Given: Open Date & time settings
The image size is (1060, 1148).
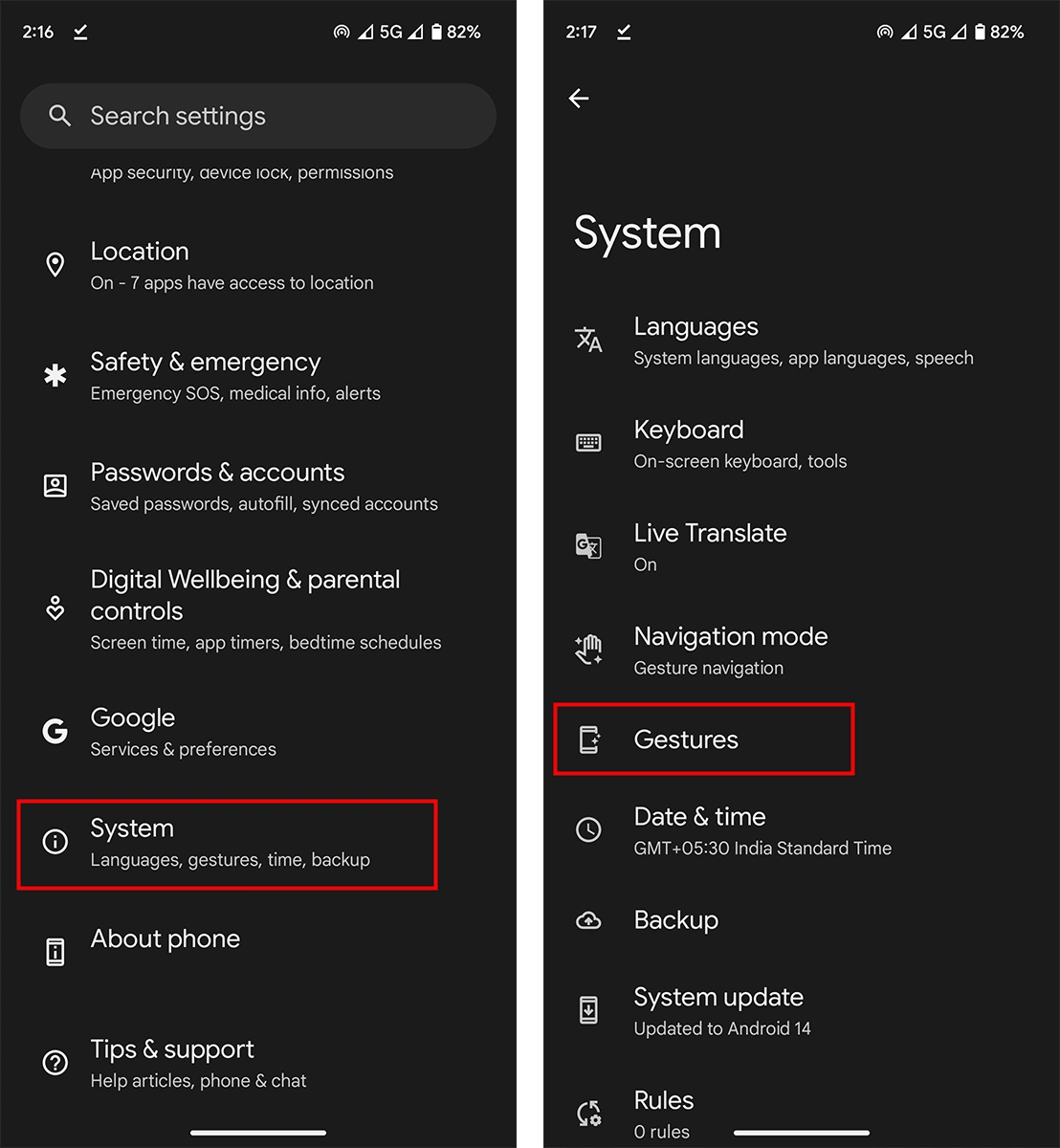Looking at the screenshot, I should (x=802, y=830).
